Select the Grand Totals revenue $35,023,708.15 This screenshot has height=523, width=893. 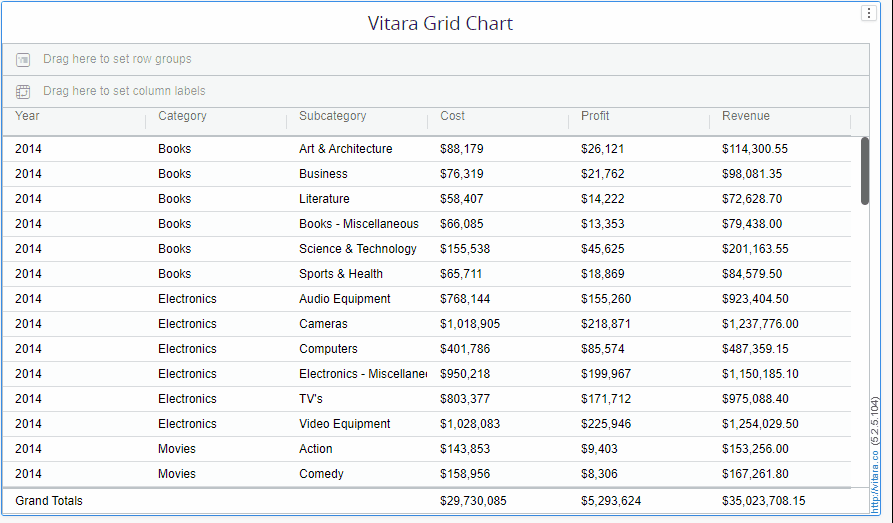[763, 501]
